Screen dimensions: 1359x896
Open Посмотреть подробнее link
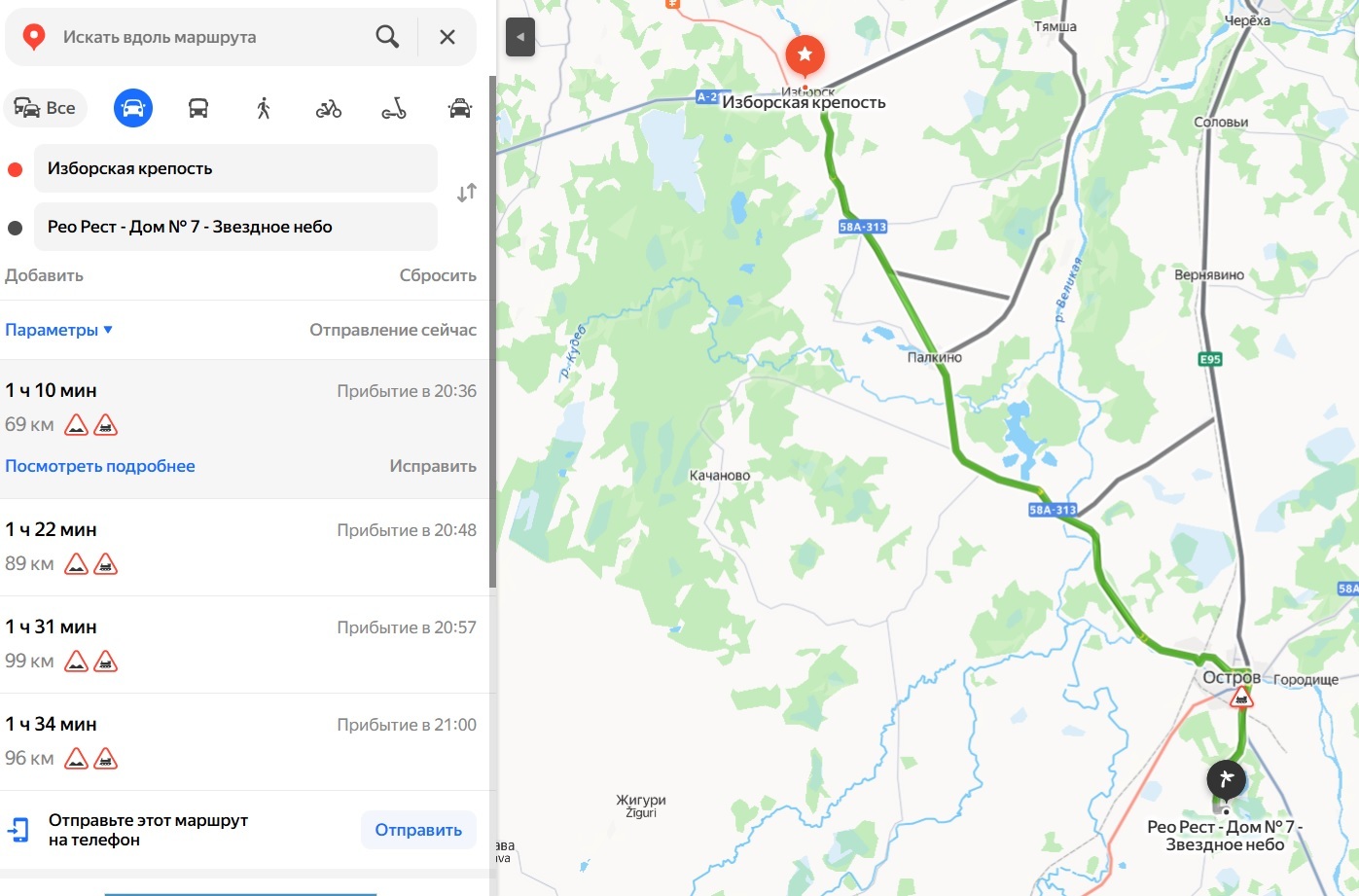pos(100,466)
